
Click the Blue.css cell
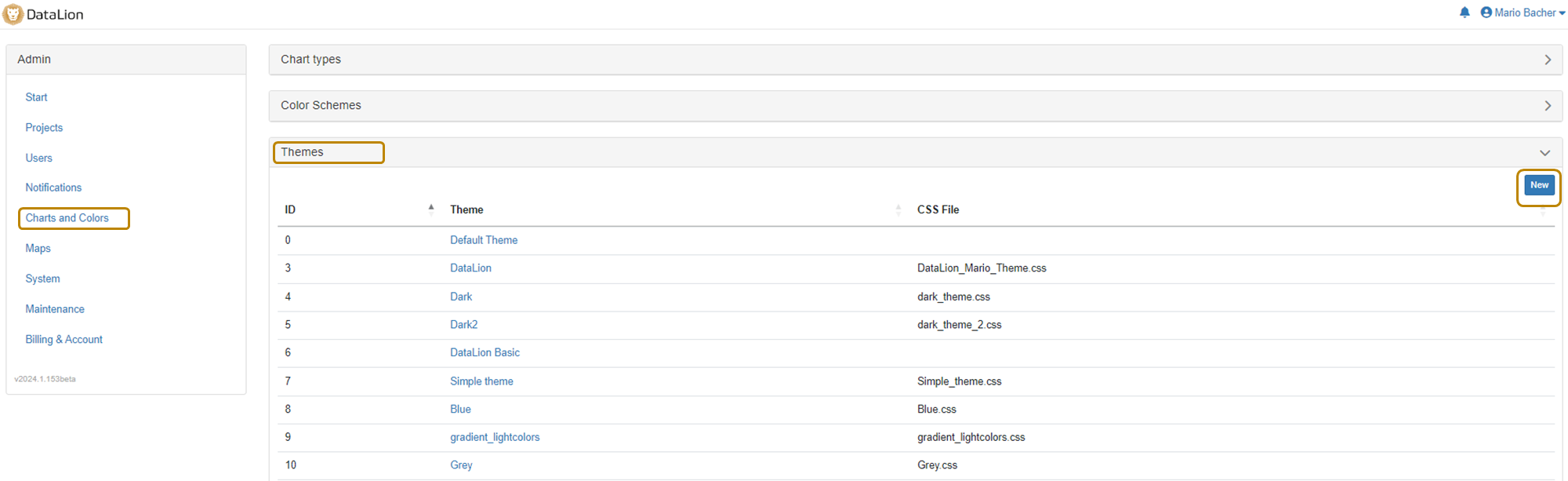coord(937,410)
